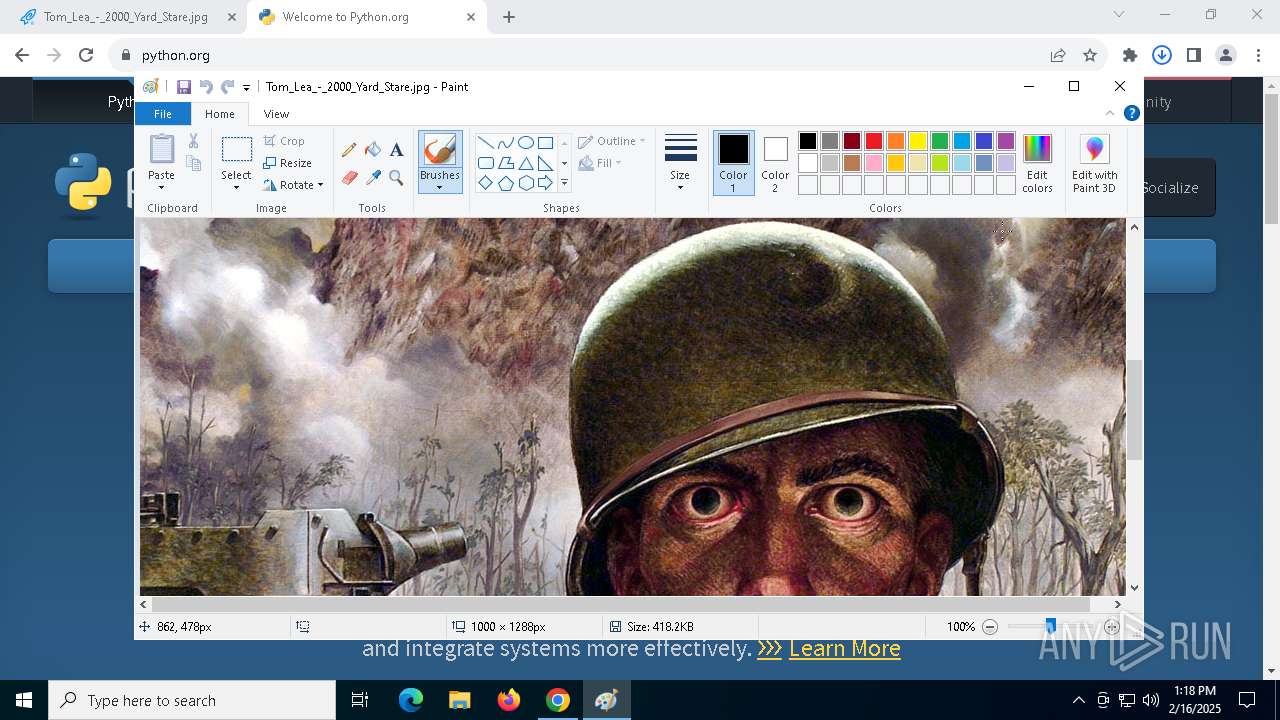Screen dimensions: 1280x720
Task: Choose the Right arrow shape
Action: tap(545, 183)
